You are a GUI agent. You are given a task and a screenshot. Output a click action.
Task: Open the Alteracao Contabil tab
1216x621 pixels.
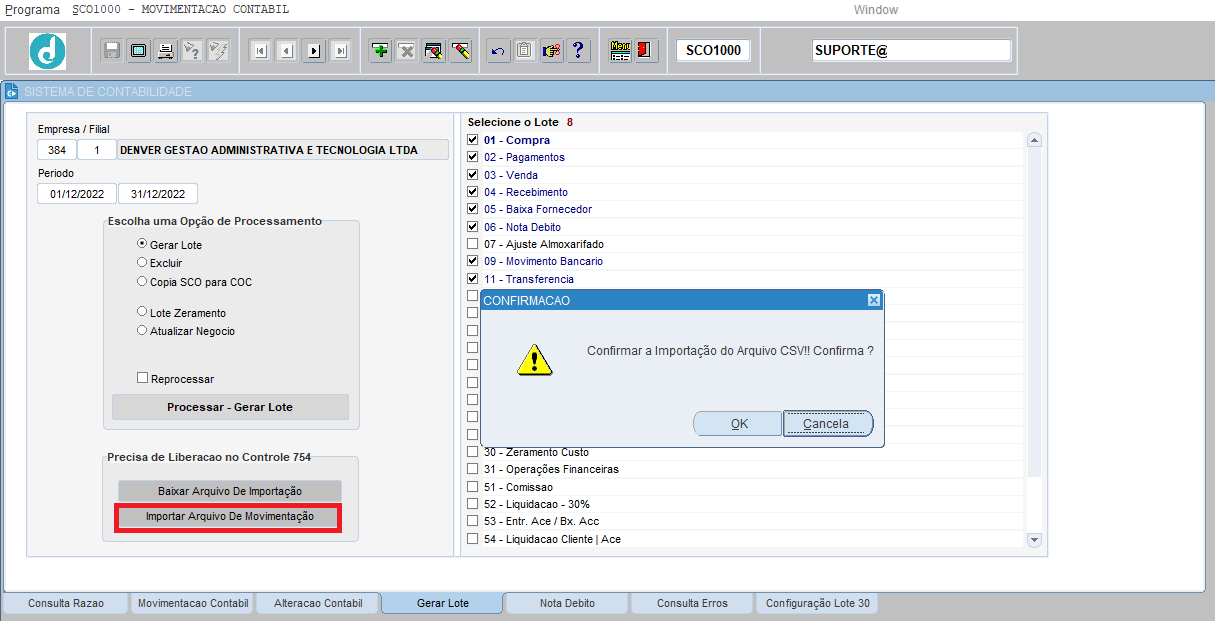pyautogui.click(x=319, y=603)
